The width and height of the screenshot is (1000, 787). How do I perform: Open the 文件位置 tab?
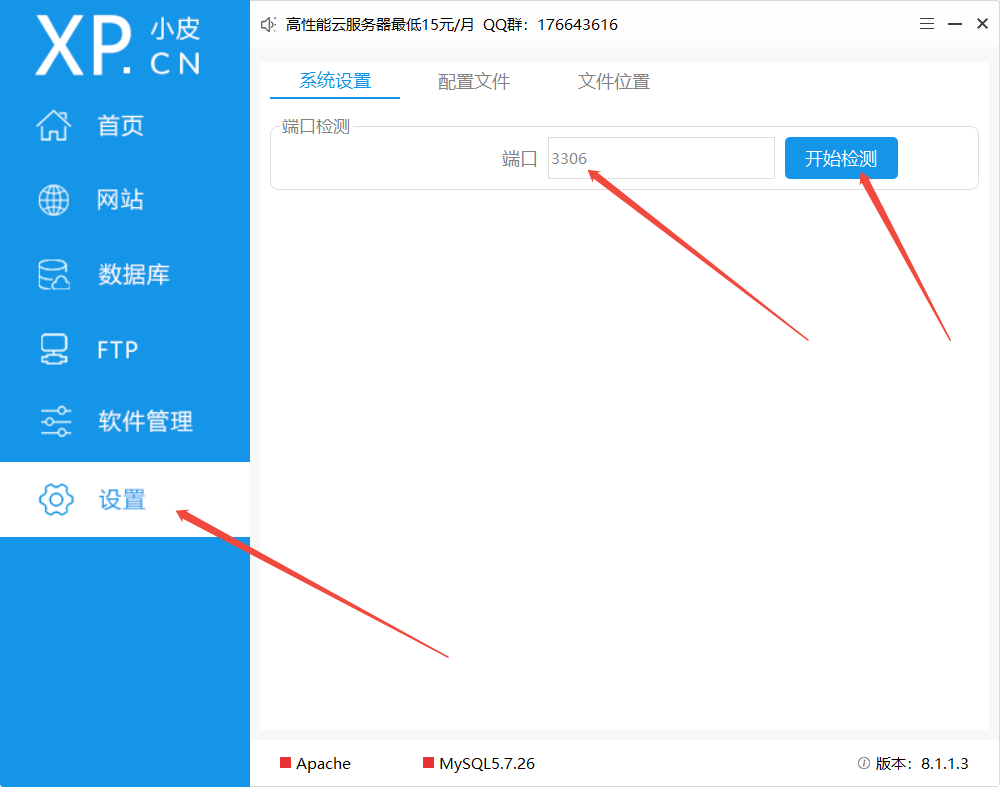point(614,82)
